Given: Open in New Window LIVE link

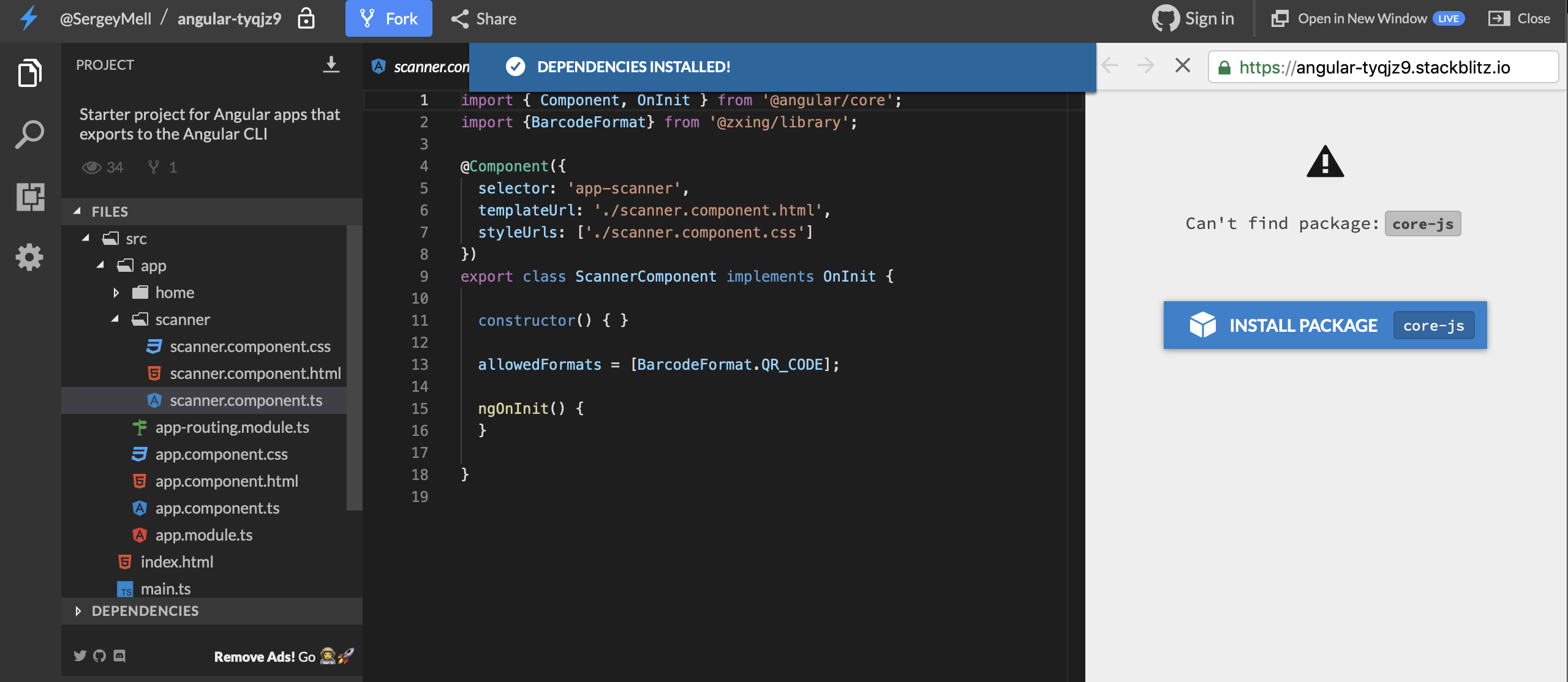Looking at the screenshot, I should point(1367,18).
